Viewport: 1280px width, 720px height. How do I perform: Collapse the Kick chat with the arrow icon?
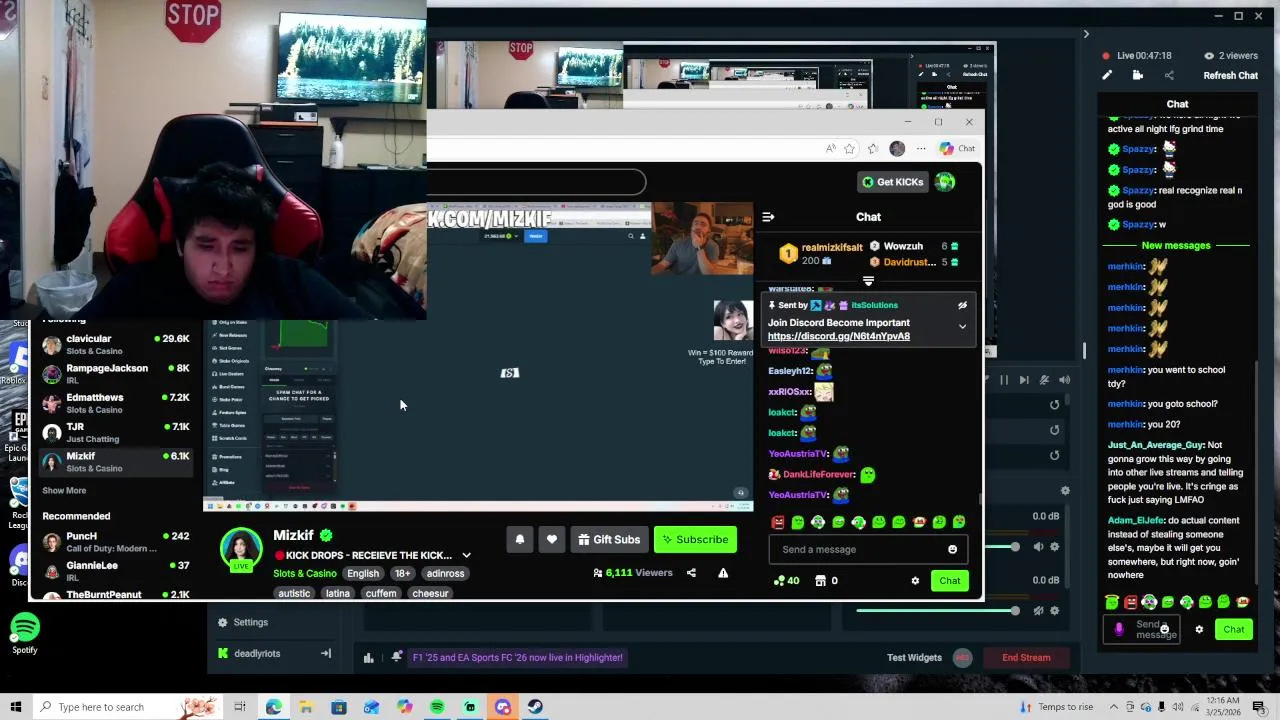(x=768, y=217)
